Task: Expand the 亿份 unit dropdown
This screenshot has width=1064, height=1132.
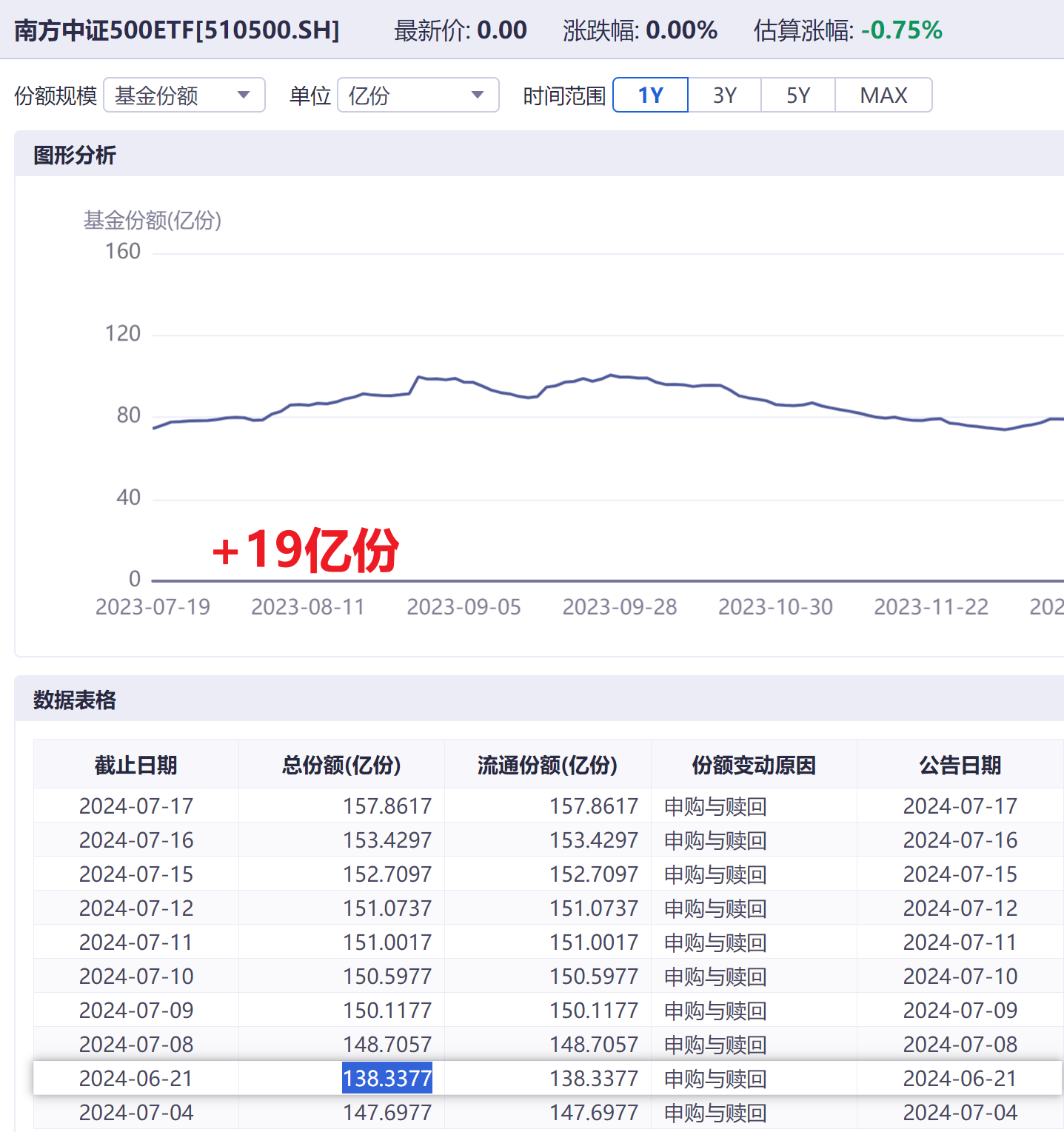Action: [418, 96]
